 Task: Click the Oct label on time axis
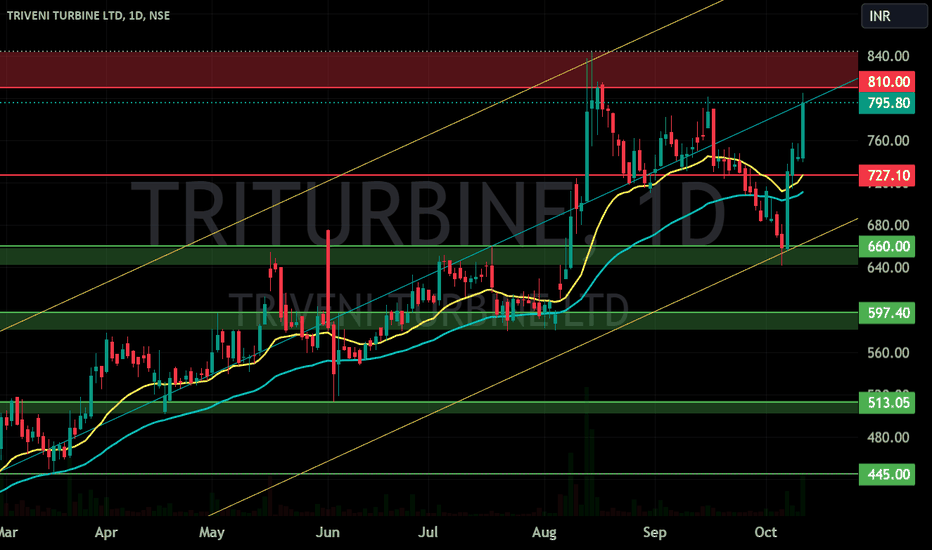click(766, 532)
